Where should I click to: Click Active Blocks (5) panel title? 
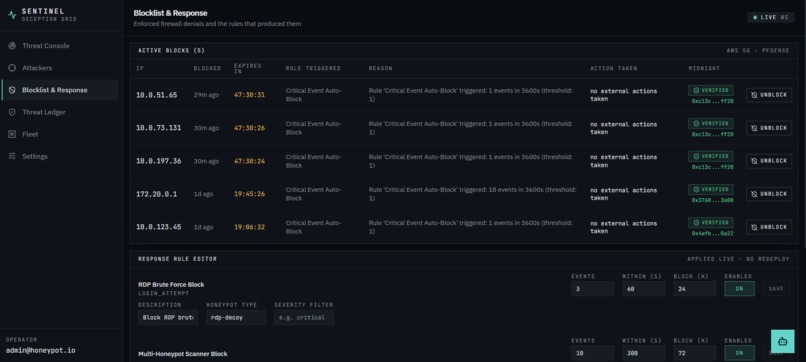point(171,50)
